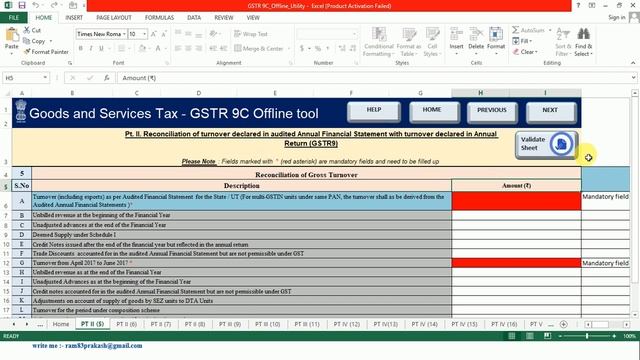
Task: Click the insert function fx icon
Action: point(107,78)
